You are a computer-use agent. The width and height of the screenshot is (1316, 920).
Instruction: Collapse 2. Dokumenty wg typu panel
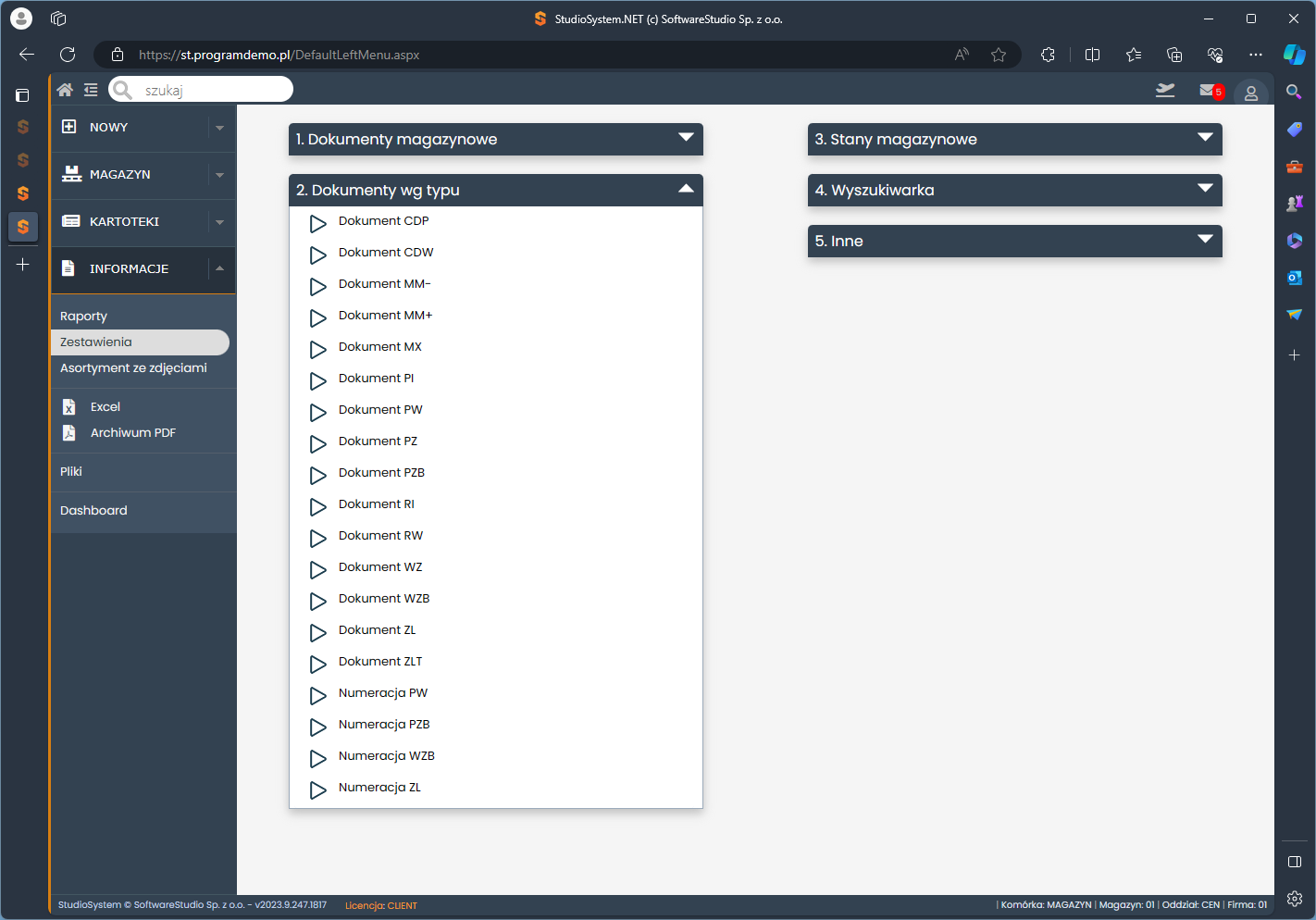(x=496, y=190)
